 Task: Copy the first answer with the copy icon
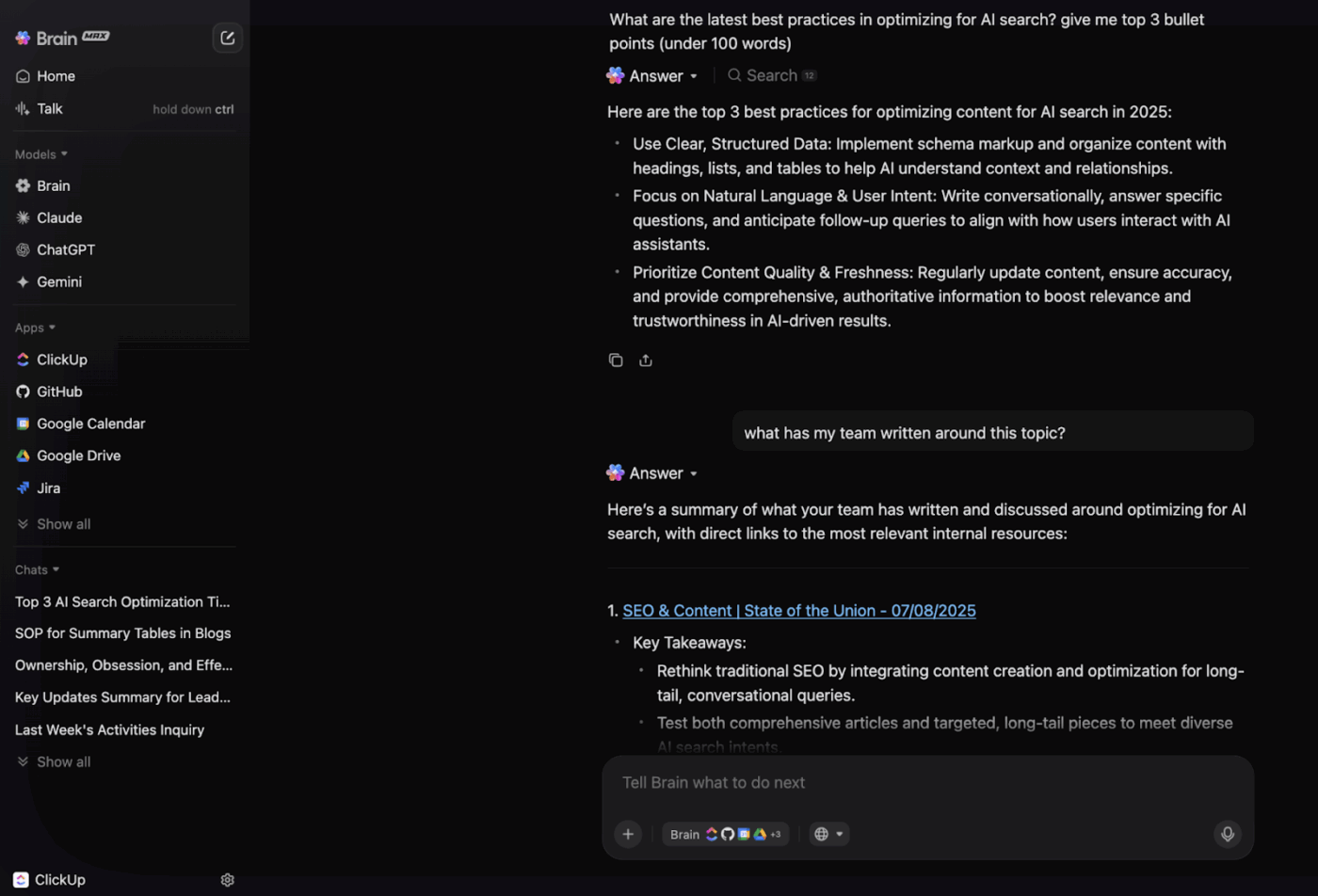pyautogui.click(x=616, y=360)
